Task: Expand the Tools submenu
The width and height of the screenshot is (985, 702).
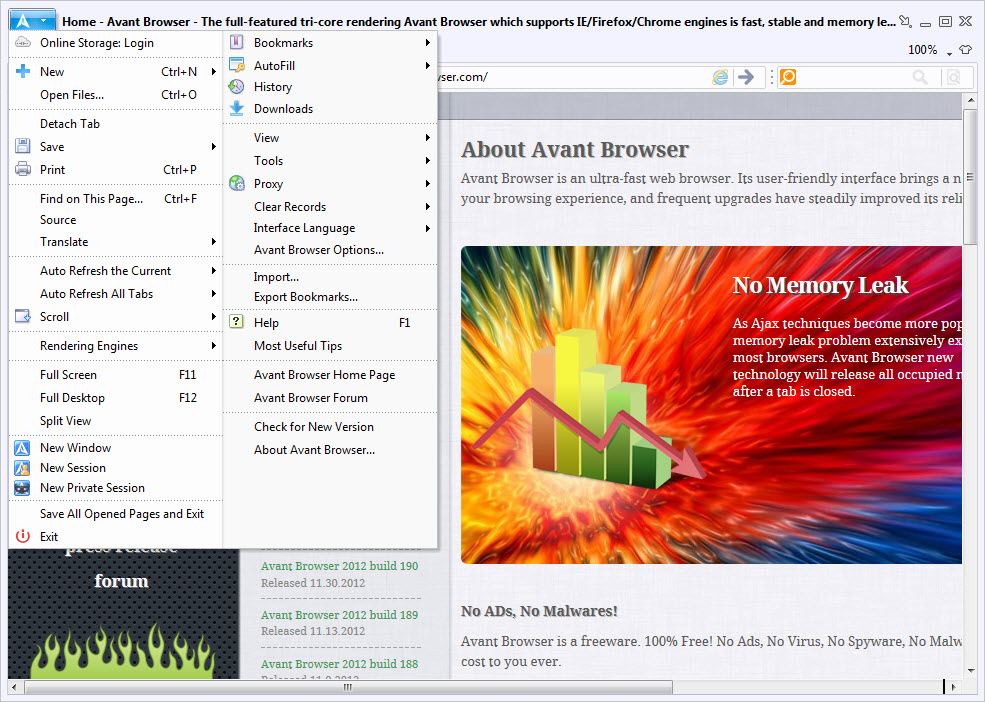Action: (428, 161)
